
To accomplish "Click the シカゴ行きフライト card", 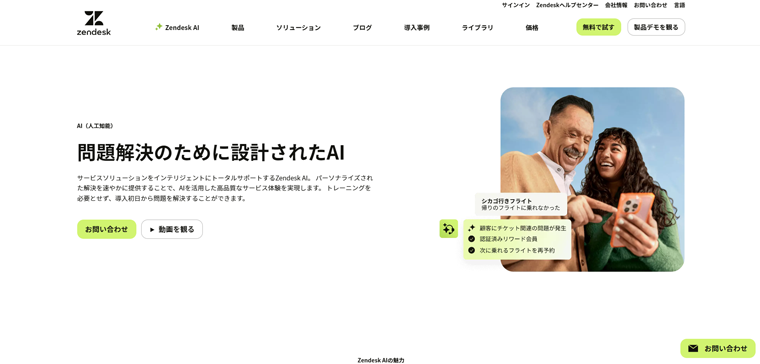I will pos(521,204).
